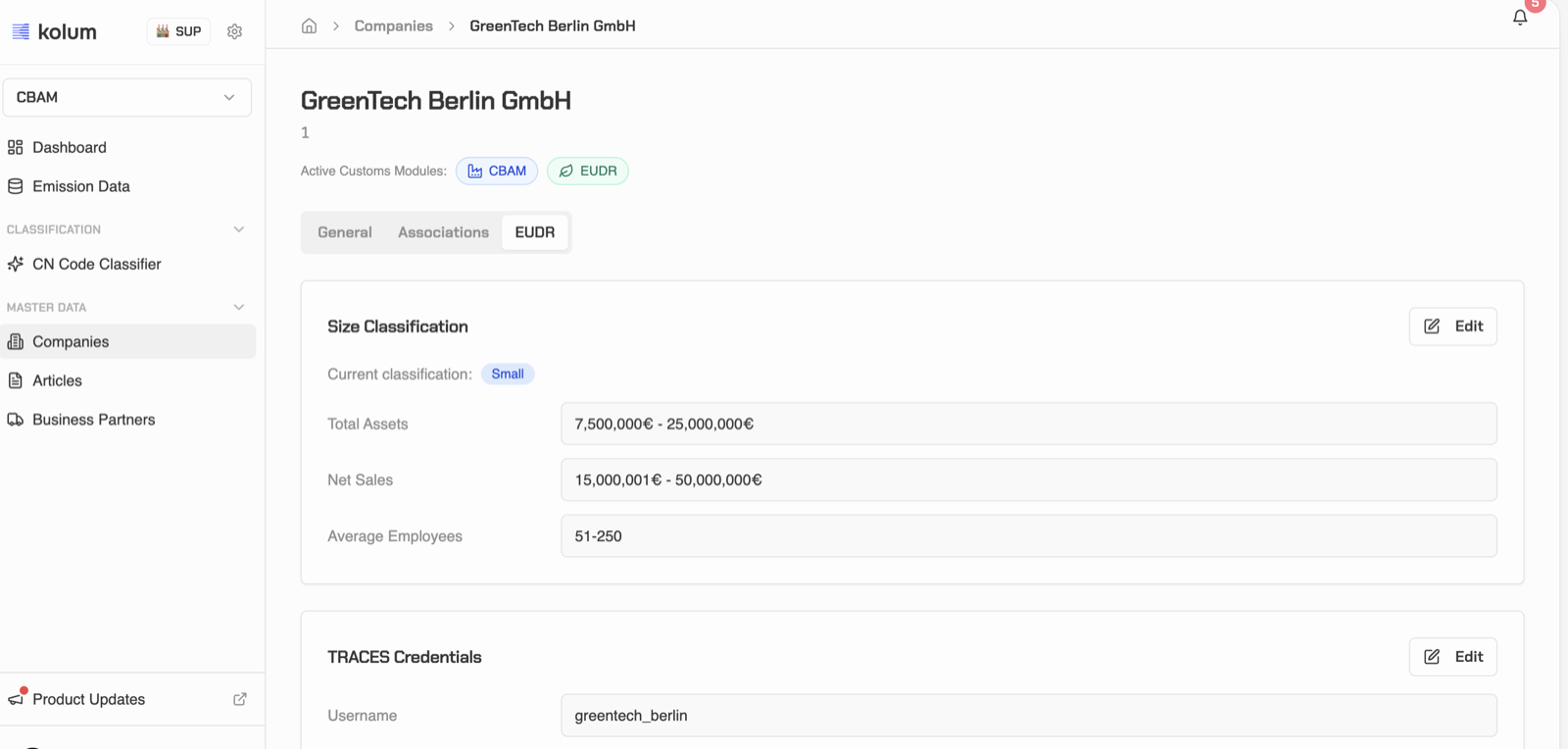Click the Current classification label
Viewport: 1568px width, 749px height.
click(400, 374)
